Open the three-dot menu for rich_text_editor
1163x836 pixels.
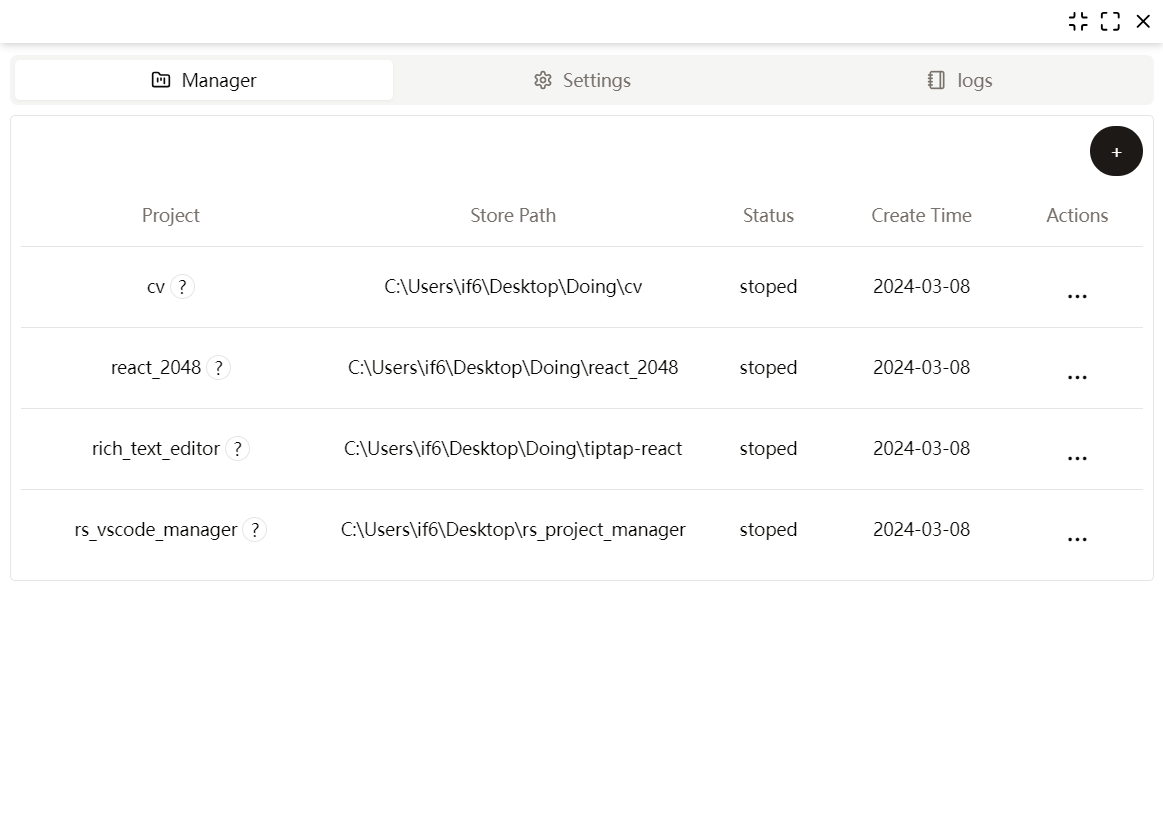[x=1077, y=458]
